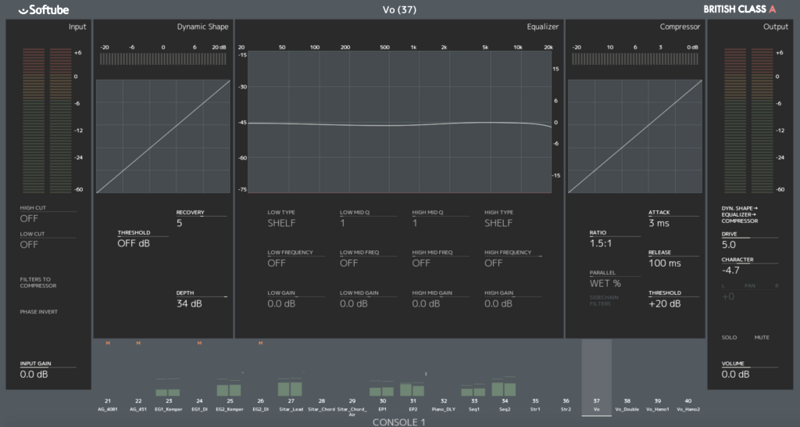This screenshot has height=427, width=800.
Task: Select channel 23 EG1_Kemper
Action: pos(169,405)
